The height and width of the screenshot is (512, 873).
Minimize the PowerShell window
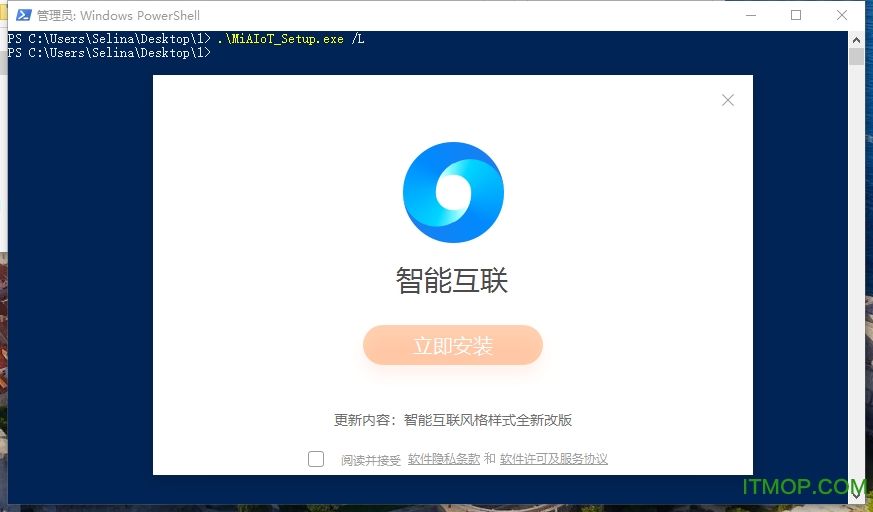748,15
